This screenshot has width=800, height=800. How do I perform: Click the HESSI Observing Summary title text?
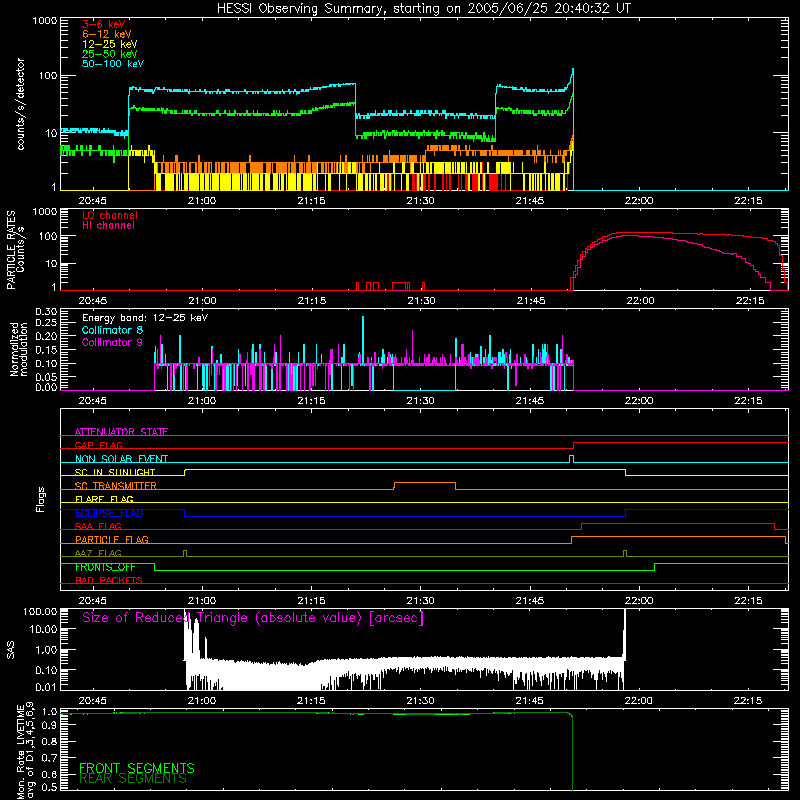(x=424, y=9)
